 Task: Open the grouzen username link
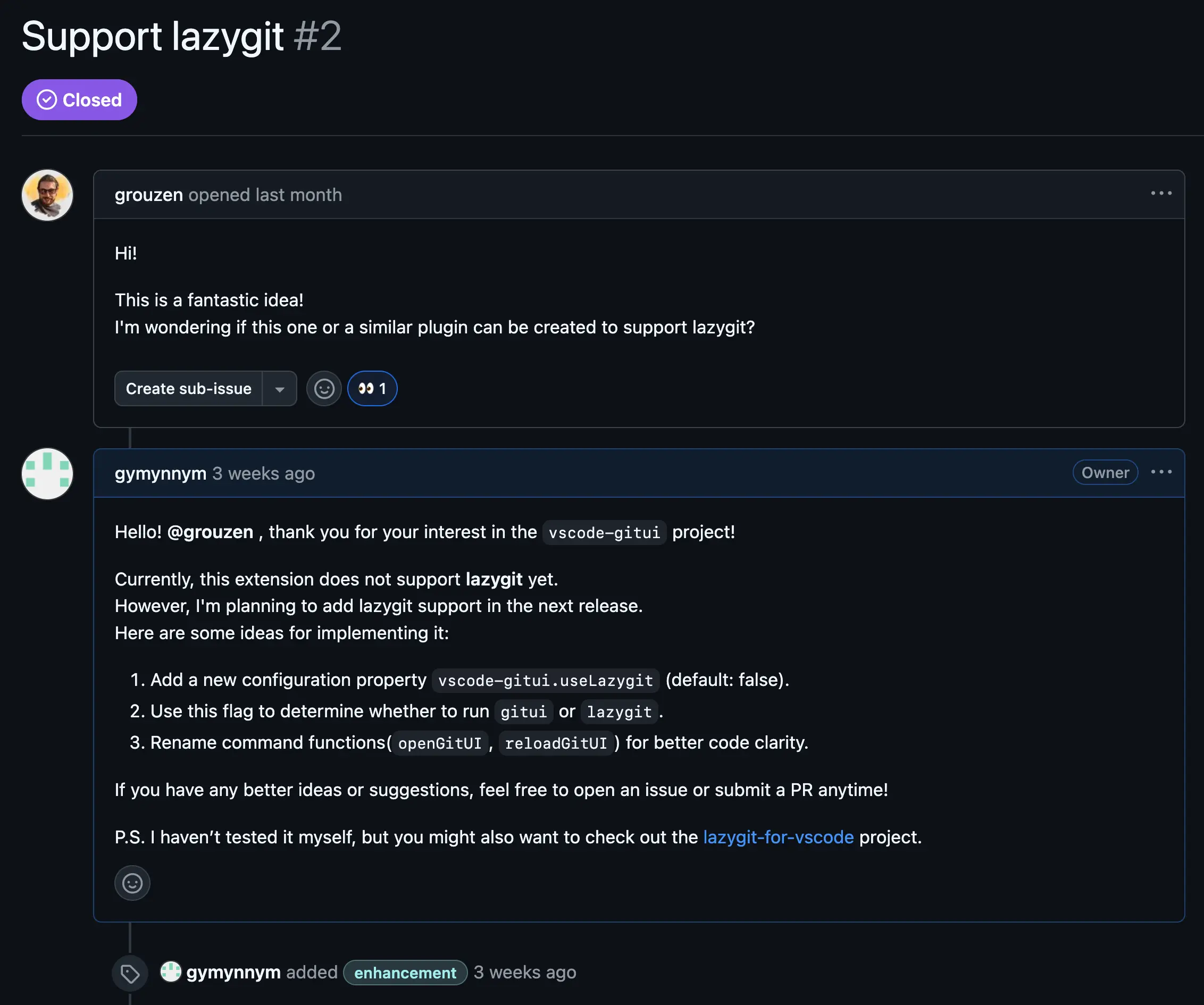tap(148, 194)
